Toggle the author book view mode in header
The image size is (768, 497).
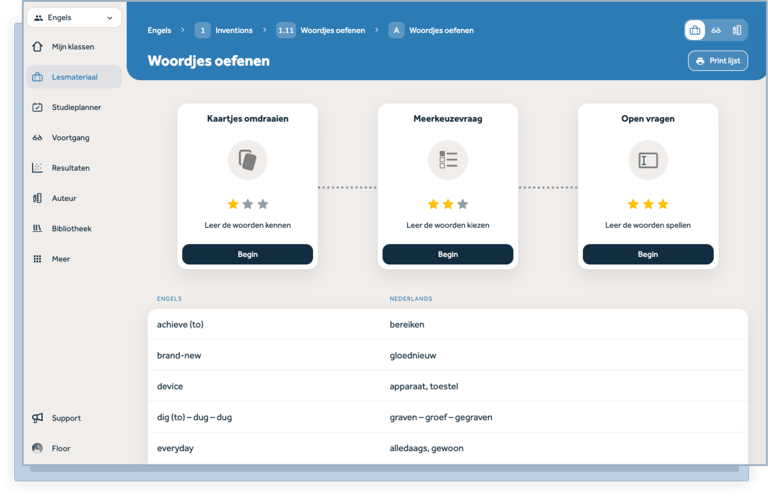[737, 30]
